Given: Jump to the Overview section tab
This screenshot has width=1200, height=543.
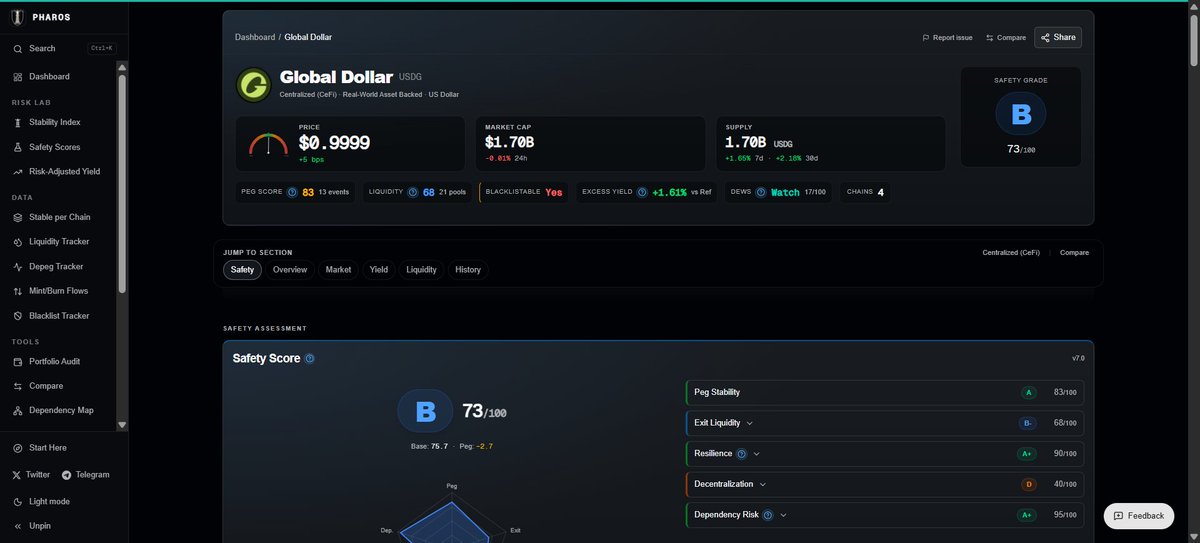Looking at the screenshot, I should [290, 270].
